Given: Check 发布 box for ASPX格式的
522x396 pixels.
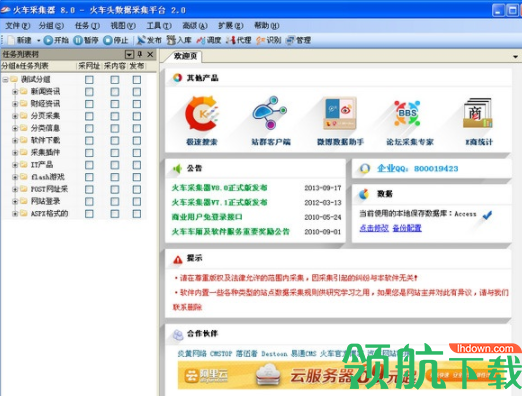Looking at the screenshot, I should [137, 214].
